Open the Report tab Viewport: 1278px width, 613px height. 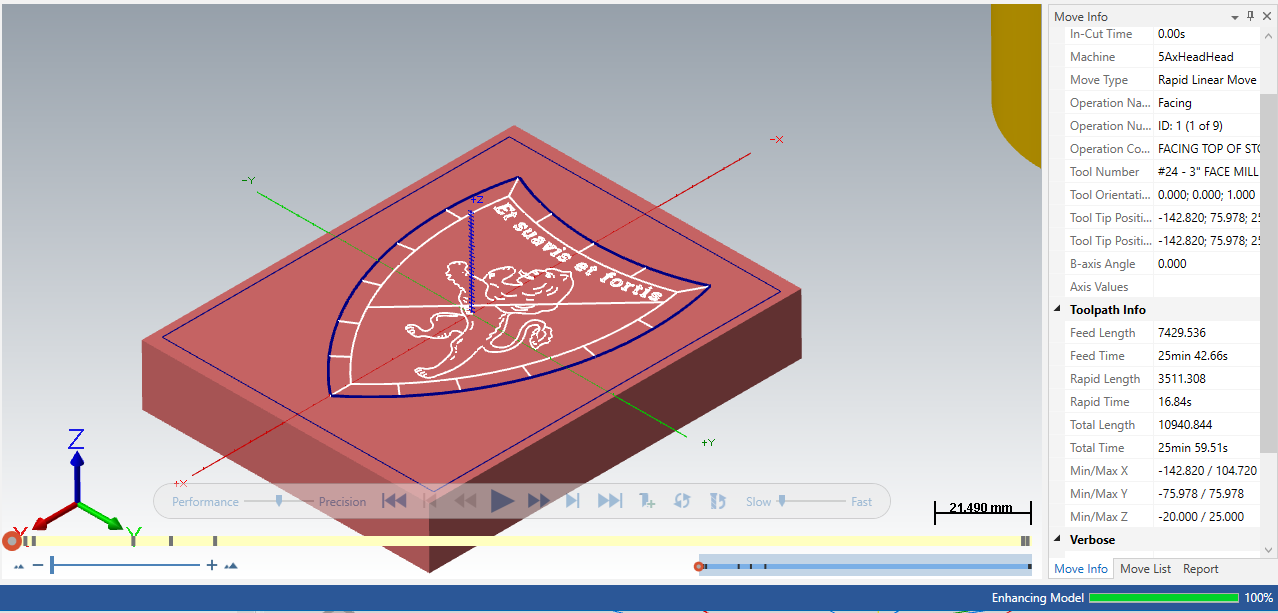[x=1200, y=569]
